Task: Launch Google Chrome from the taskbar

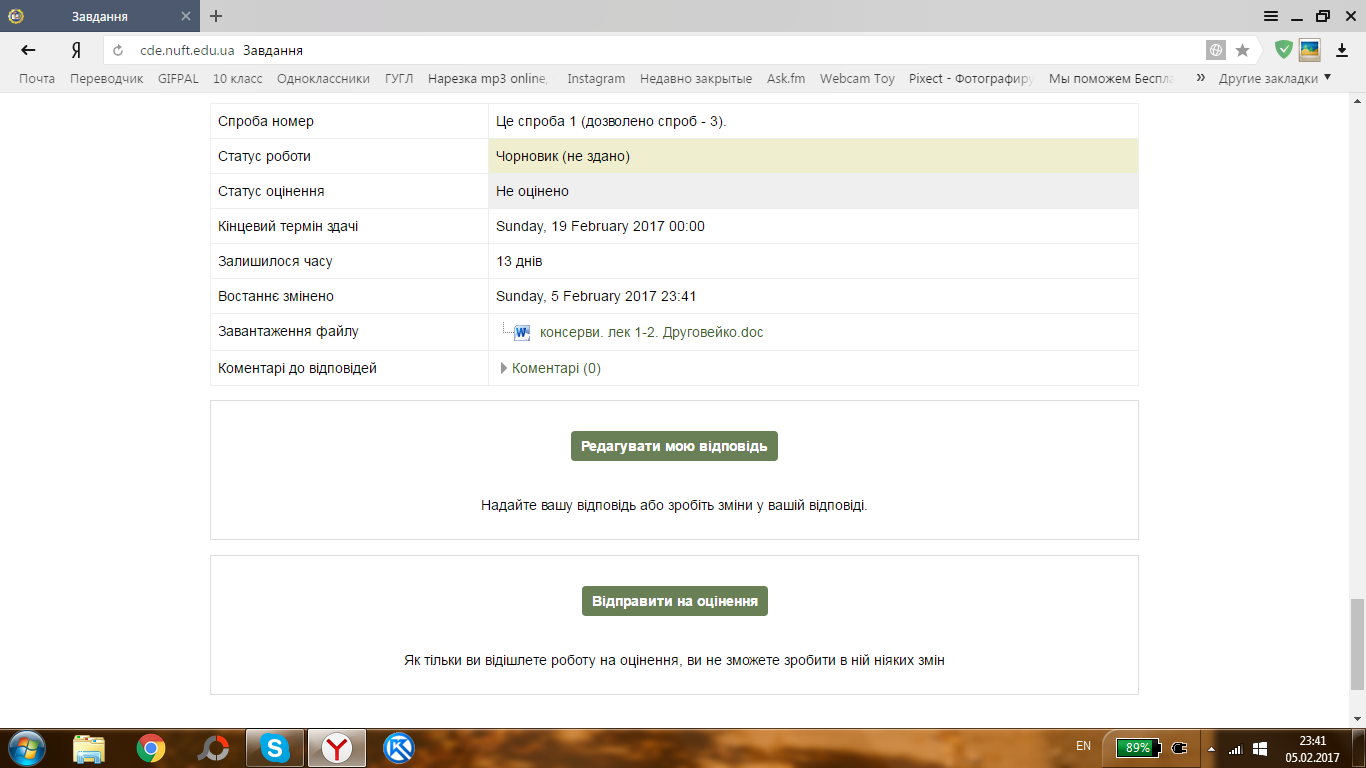Action: (x=151, y=747)
